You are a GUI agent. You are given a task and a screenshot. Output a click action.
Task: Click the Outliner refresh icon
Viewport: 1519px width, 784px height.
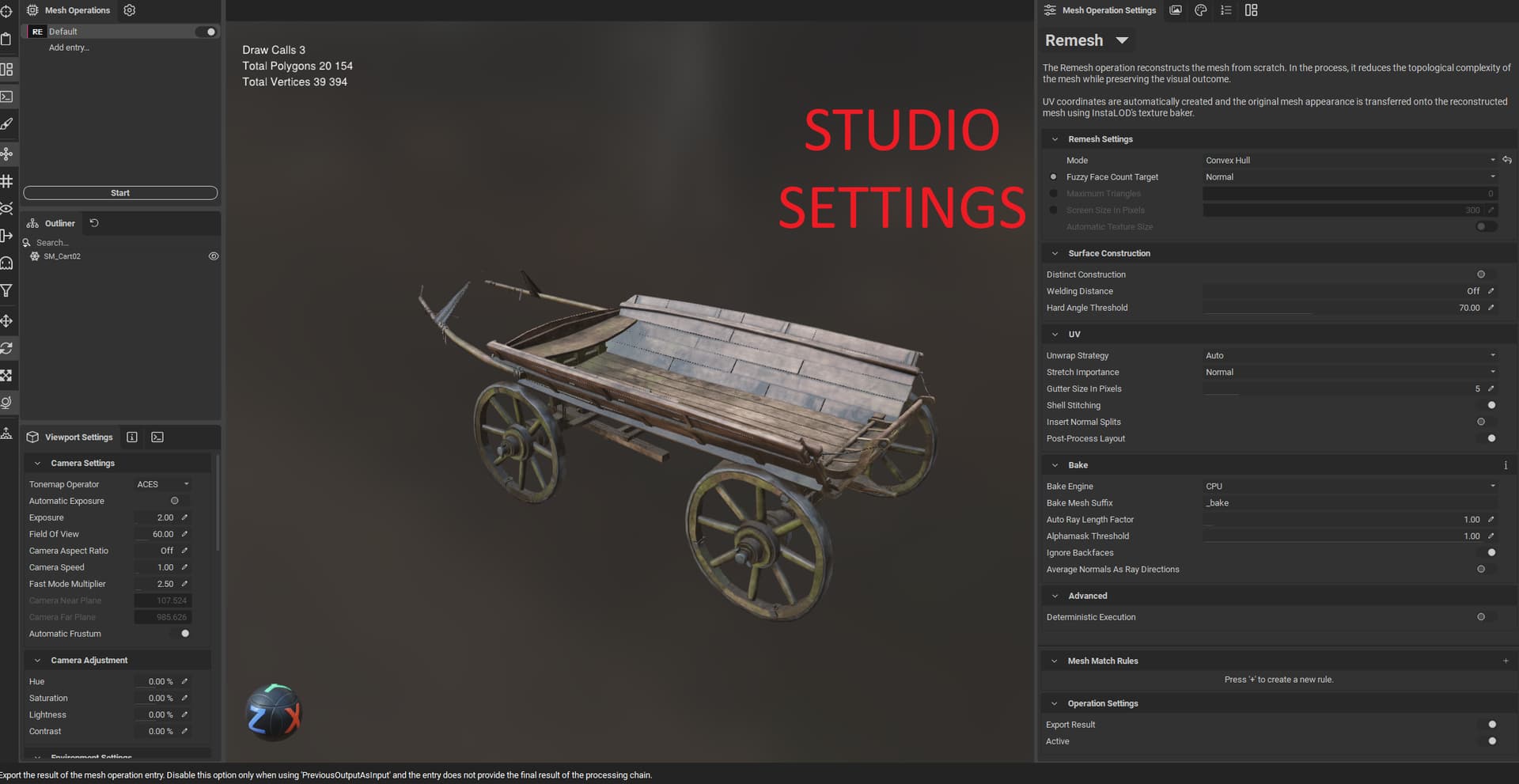[x=94, y=223]
